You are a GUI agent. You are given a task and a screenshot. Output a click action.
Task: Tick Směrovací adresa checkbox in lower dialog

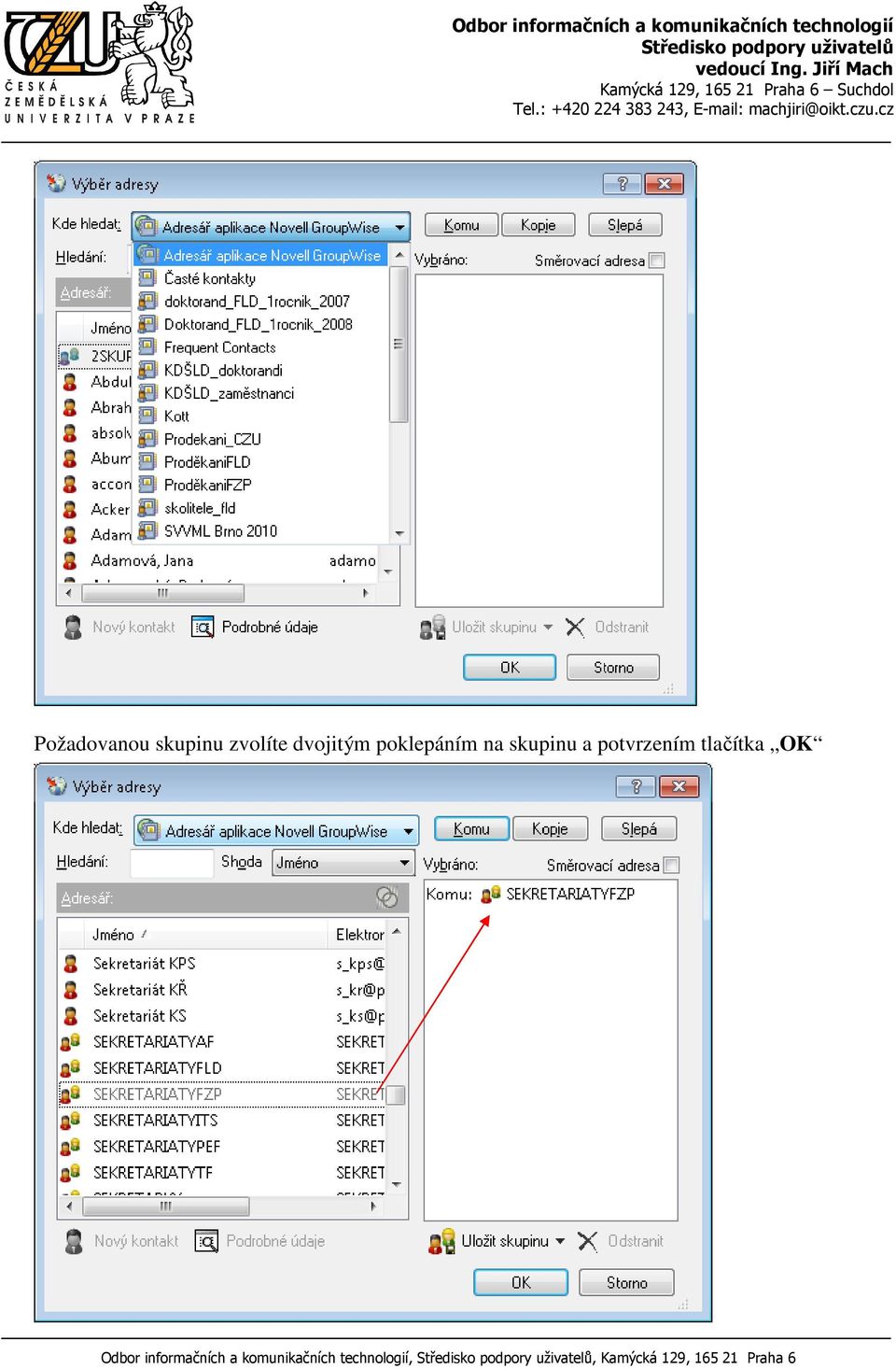pyautogui.click(x=671, y=866)
